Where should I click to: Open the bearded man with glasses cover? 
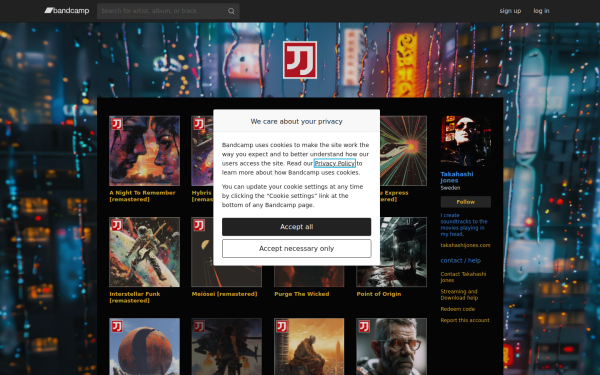tap(391, 347)
